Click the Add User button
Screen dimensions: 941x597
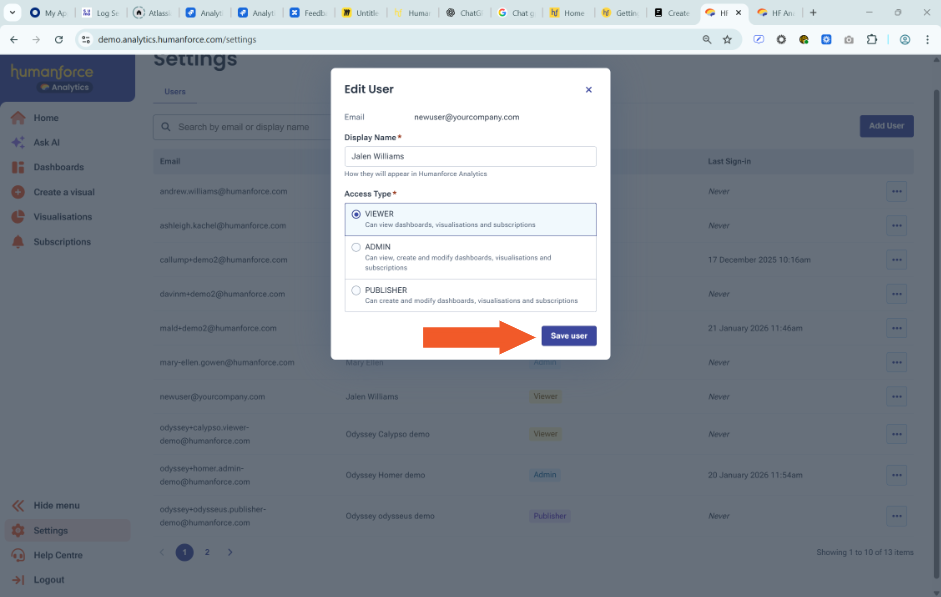pos(886,126)
